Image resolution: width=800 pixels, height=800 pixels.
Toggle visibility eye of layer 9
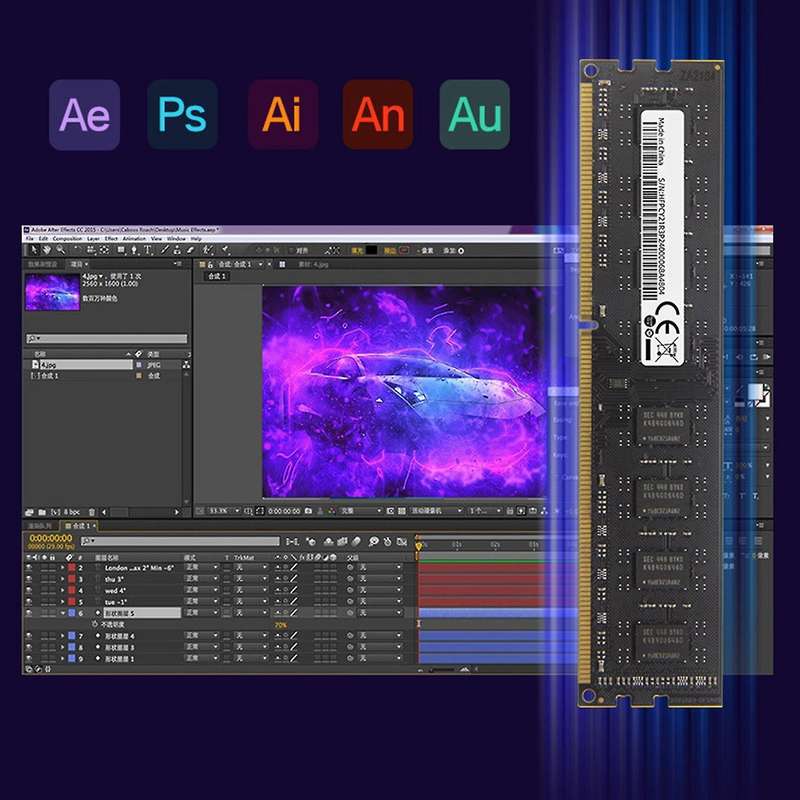click(29, 659)
